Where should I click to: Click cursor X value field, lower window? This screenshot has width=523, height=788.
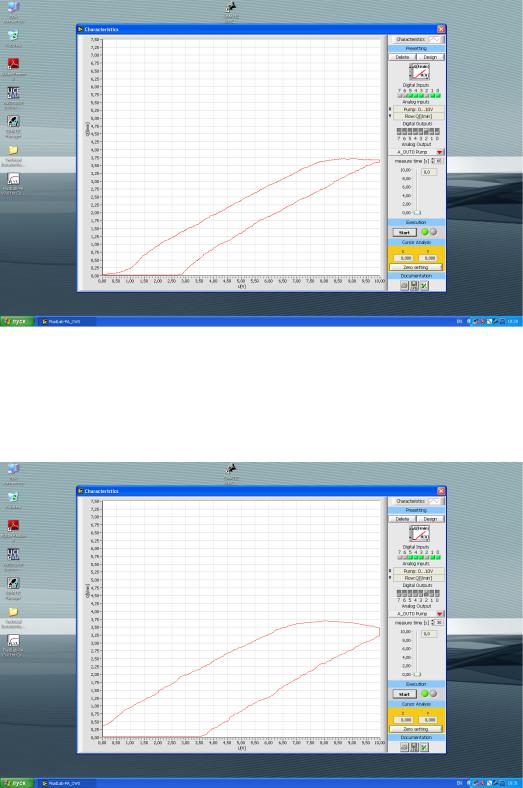404,720
